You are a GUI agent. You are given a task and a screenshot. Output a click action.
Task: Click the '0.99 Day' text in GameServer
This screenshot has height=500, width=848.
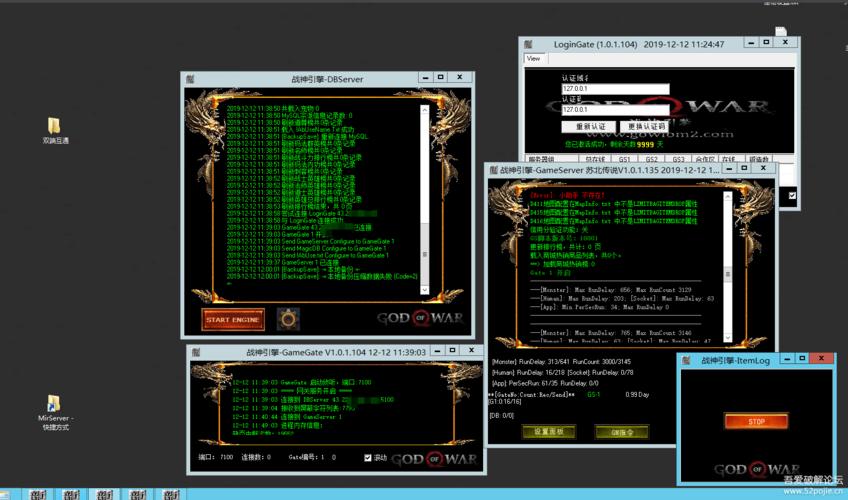637,395
